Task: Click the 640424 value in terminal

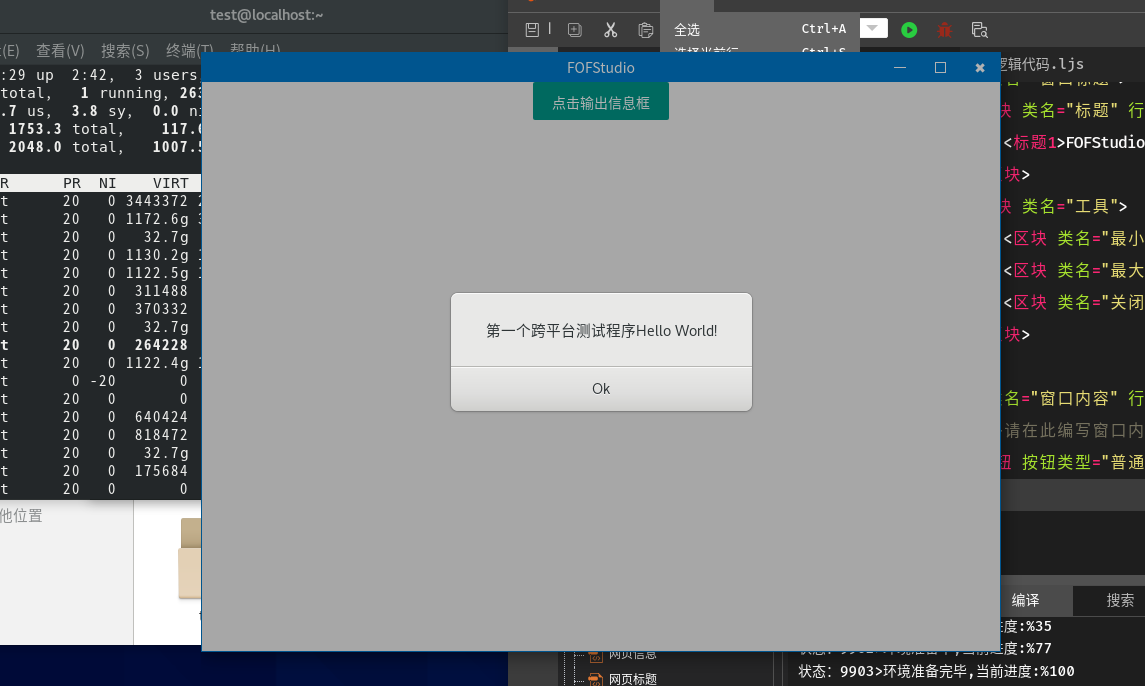Action: click(x=161, y=417)
